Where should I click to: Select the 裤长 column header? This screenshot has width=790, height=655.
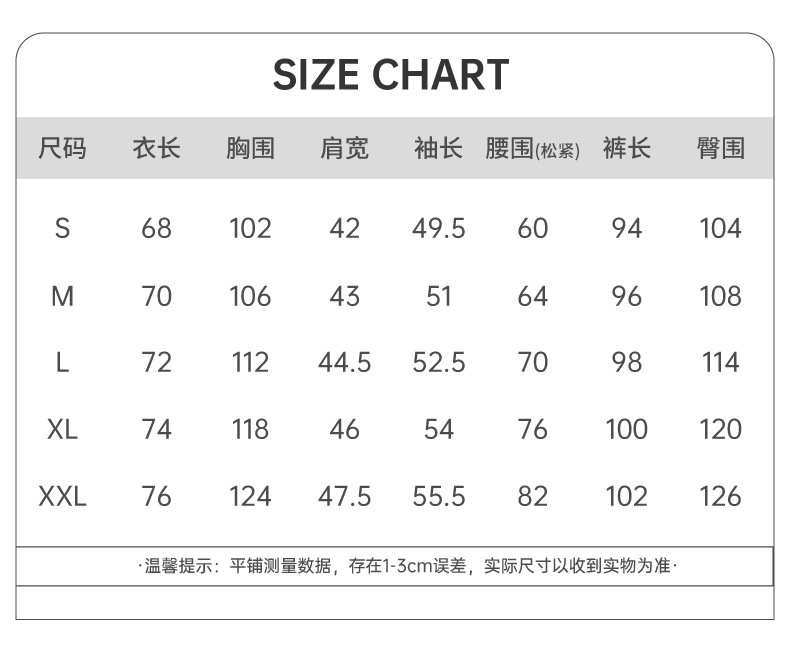pos(626,149)
